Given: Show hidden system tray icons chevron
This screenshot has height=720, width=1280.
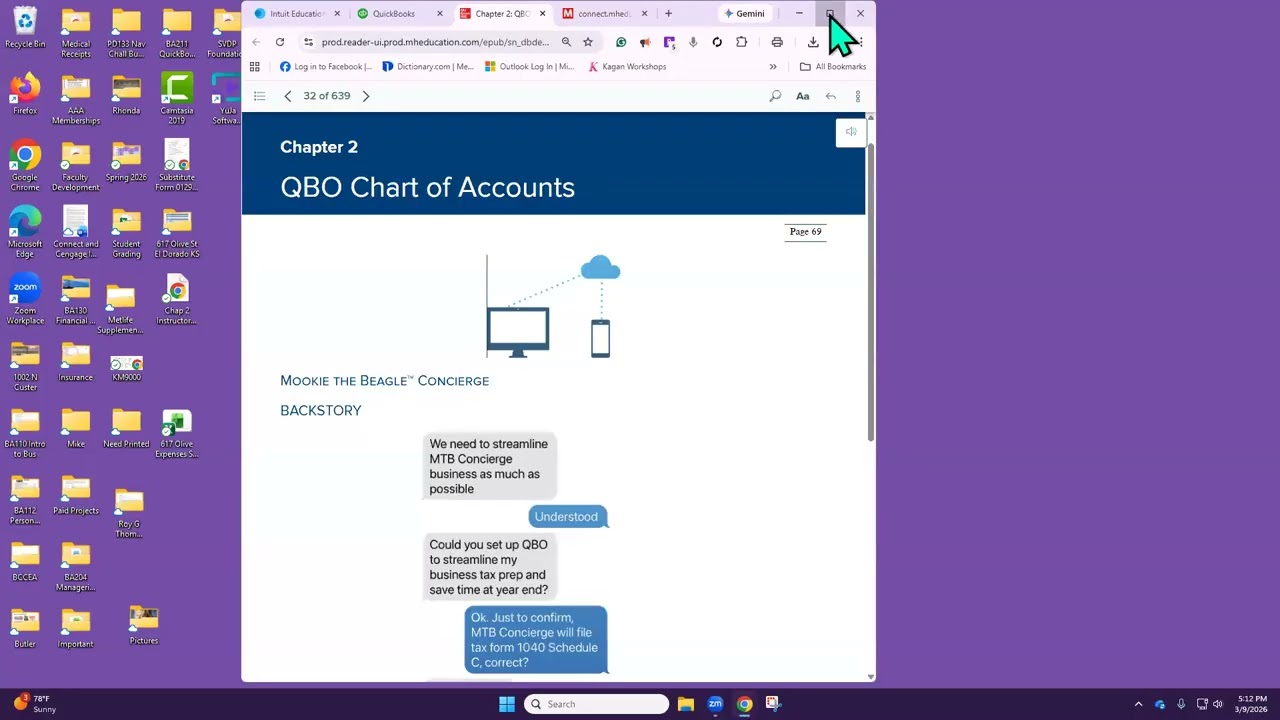Looking at the screenshot, I should 1138,704.
